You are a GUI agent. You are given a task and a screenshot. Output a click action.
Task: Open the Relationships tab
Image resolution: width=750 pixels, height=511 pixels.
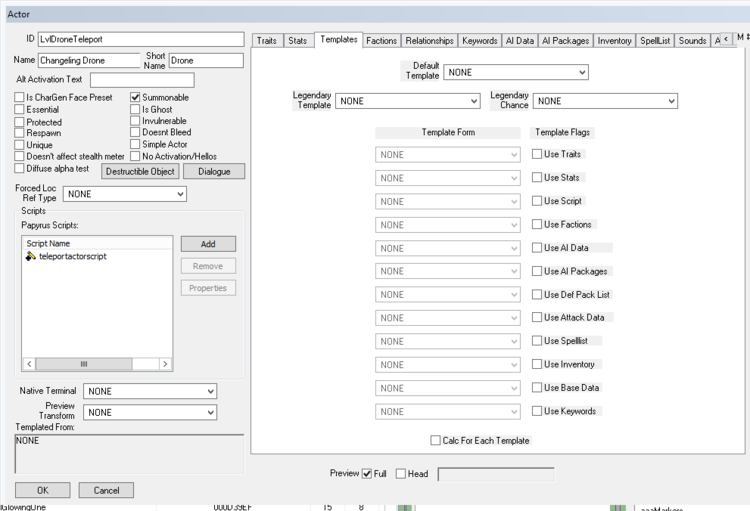pos(430,41)
